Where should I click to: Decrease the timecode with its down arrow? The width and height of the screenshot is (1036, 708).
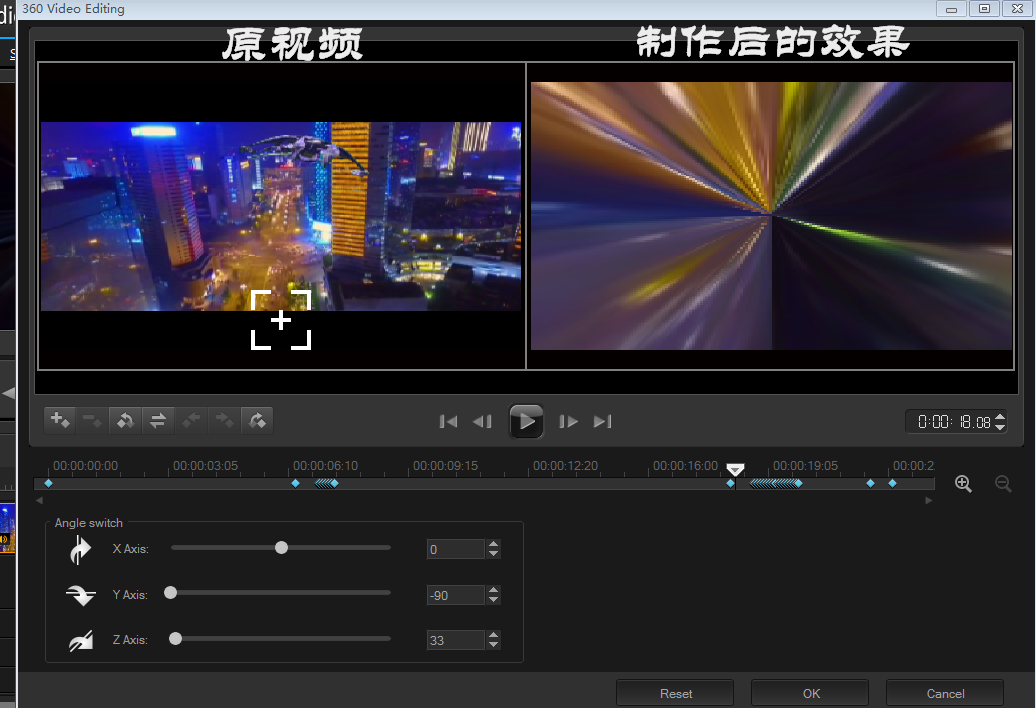pyautogui.click(x=1000, y=427)
